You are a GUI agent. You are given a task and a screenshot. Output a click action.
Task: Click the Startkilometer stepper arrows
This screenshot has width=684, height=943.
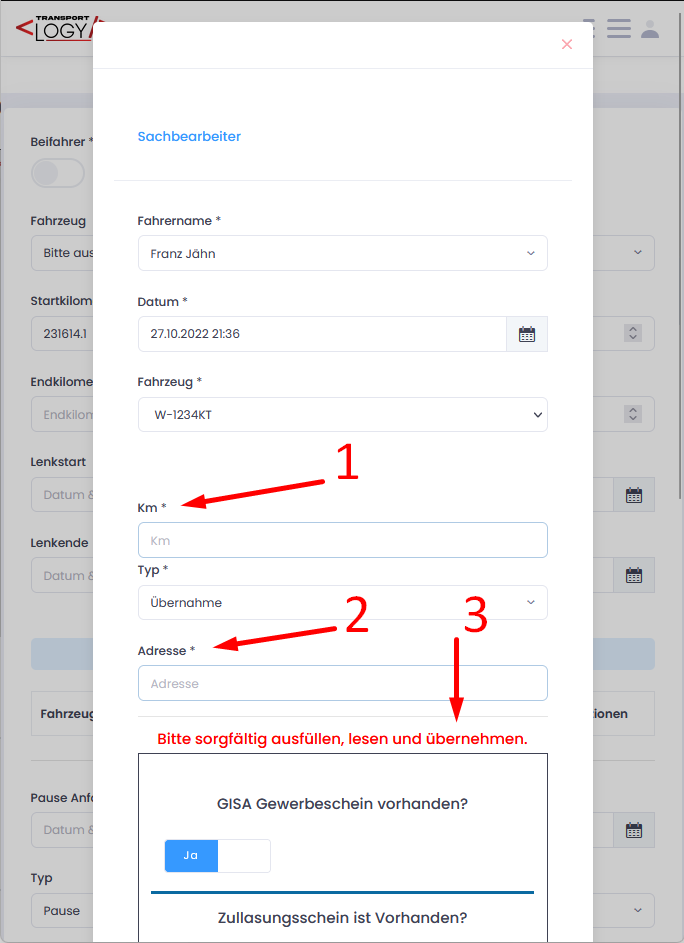632,333
